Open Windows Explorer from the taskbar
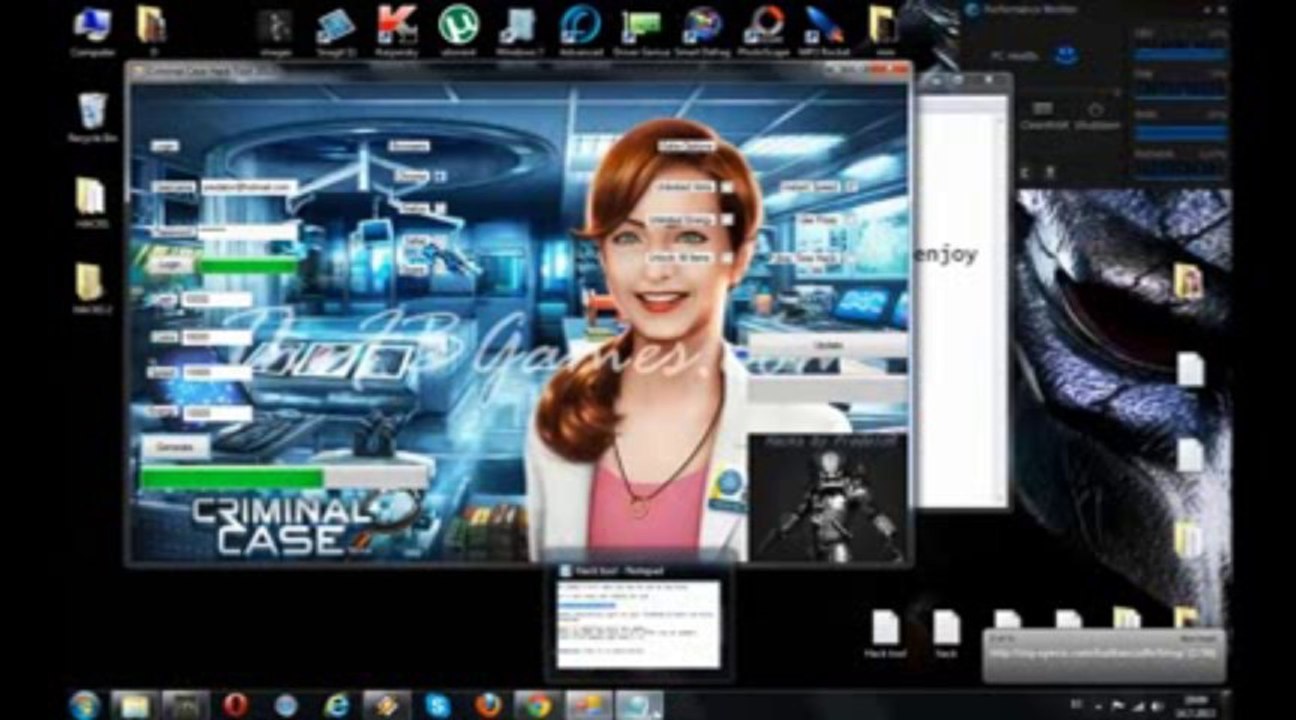This screenshot has height=720, width=1296. point(133,705)
